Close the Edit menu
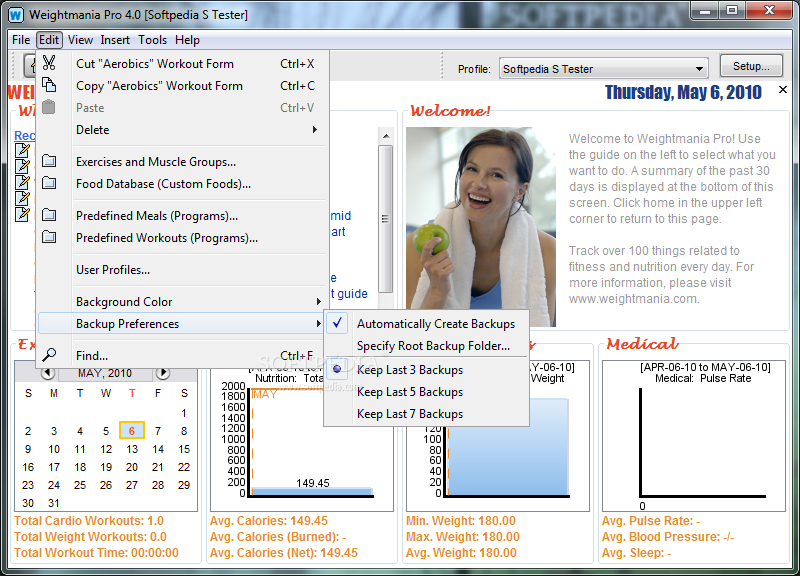 coord(49,40)
